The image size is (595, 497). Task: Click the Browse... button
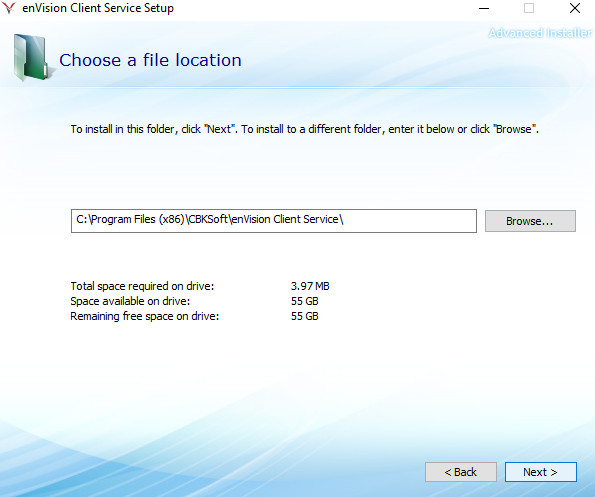tap(530, 221)
